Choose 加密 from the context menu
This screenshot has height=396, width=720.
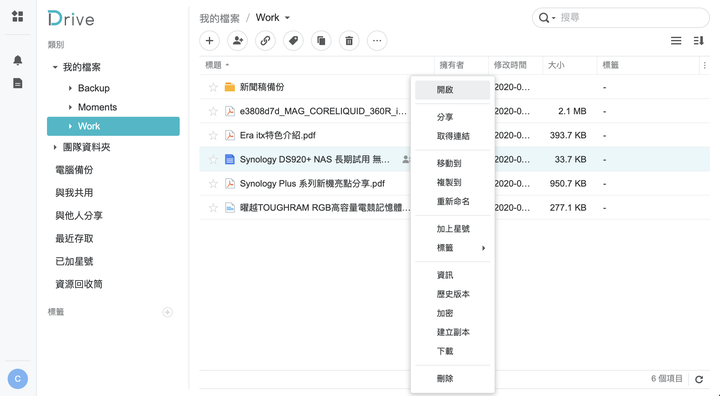[x=452, y=313]
